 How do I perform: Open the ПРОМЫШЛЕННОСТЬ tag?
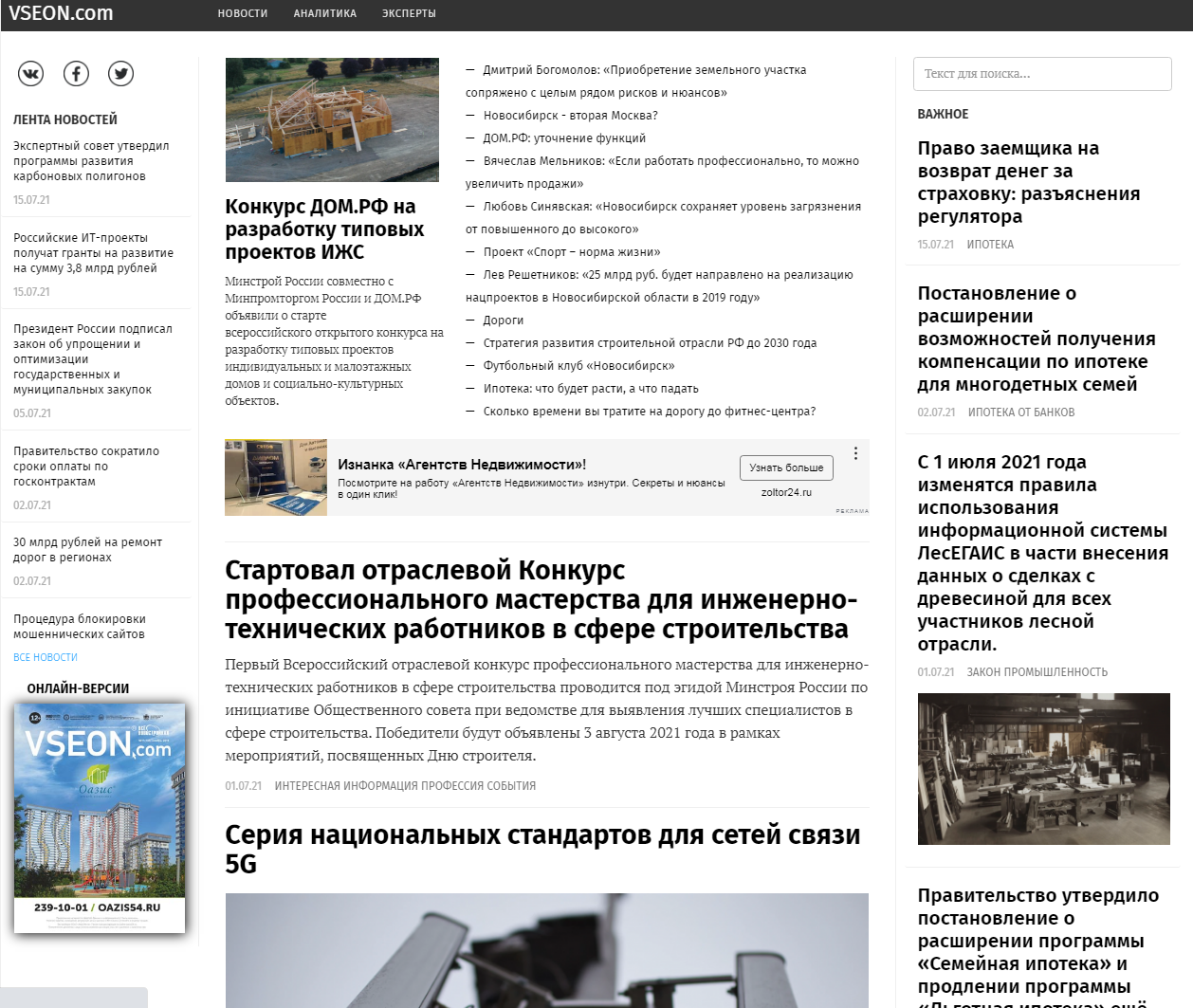[1055, 672]
